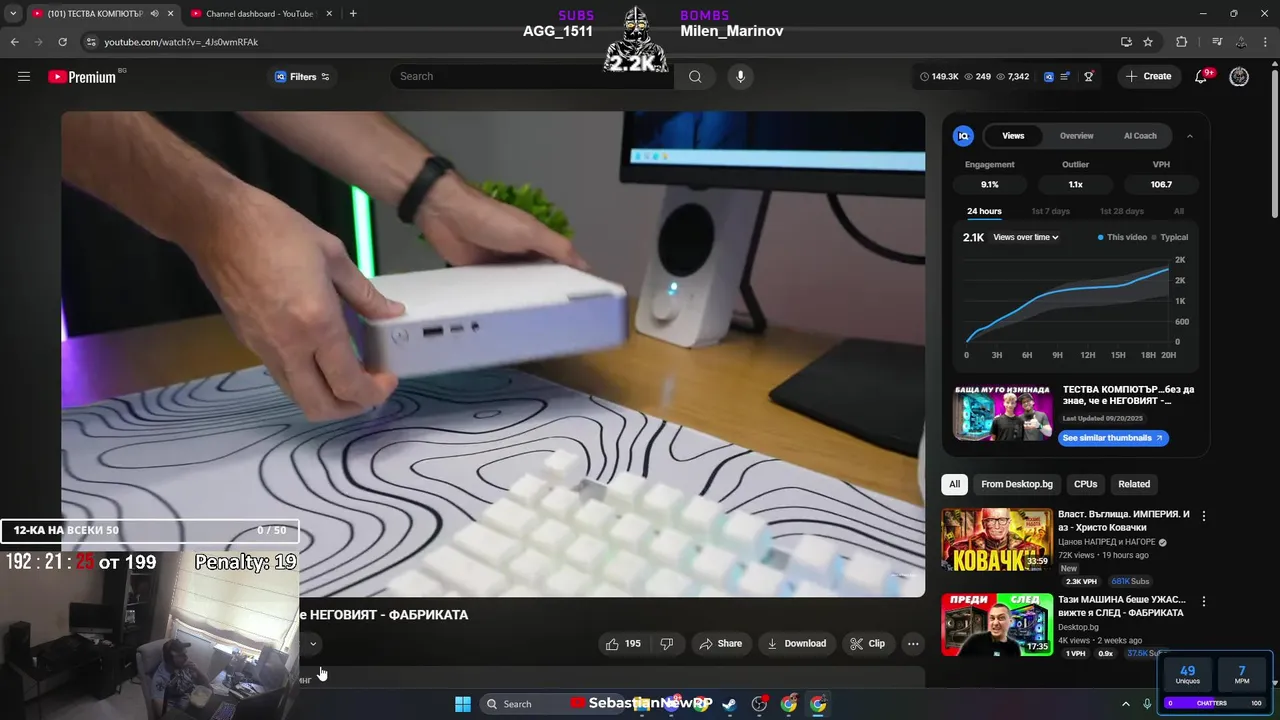
Task: Open Windows Start menu
Action: (x=463, y=704)
